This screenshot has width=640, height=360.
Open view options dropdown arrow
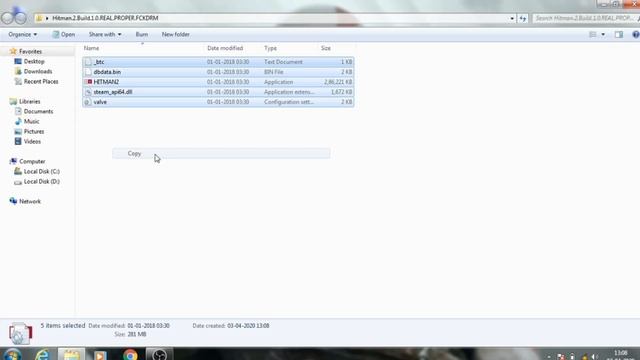(603, 35)
